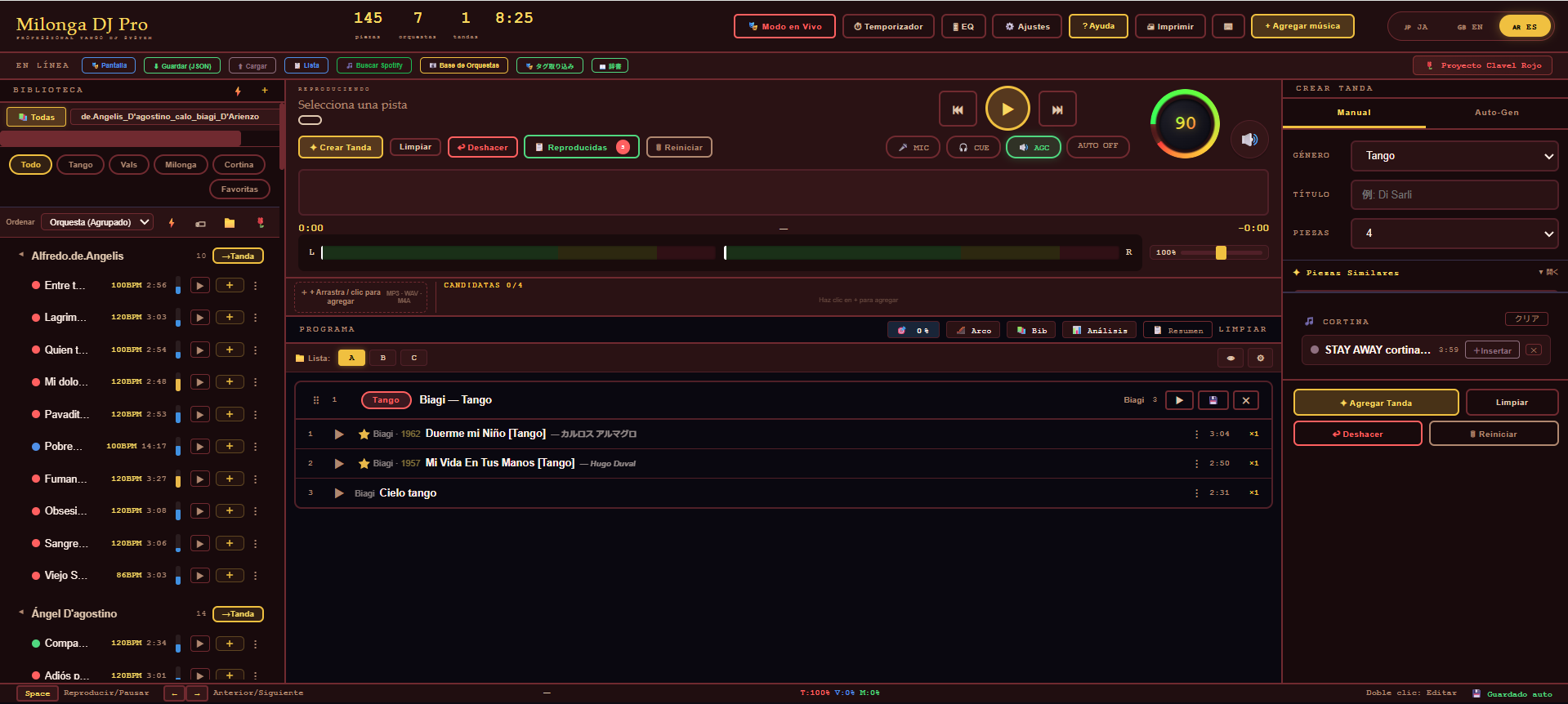The width and height of the screenshot is (1568, 704).
Task: Select the Todo filter pill
Action: [31, 165]
